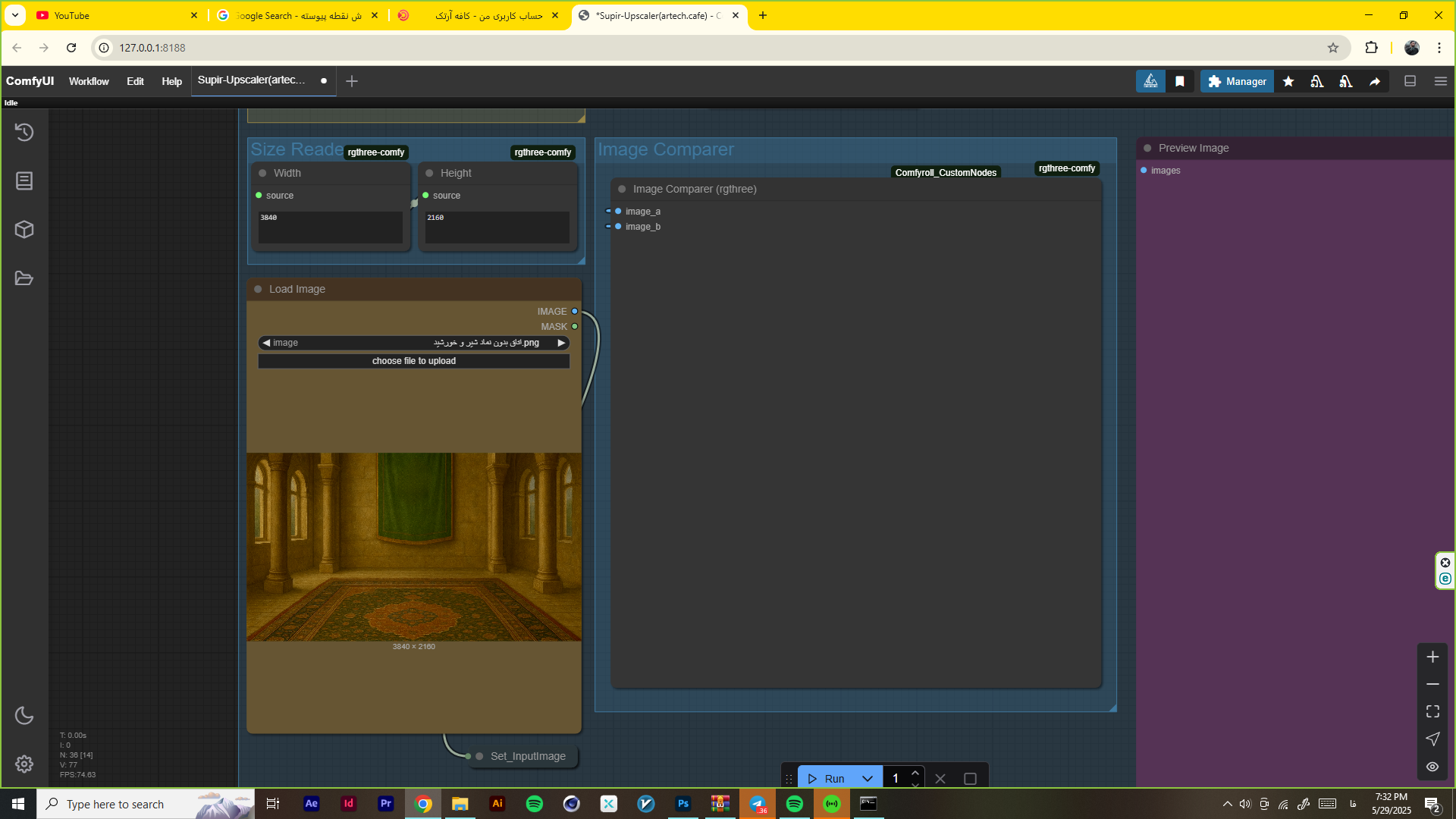The height and width of the screenshot is (819, 1456).
Task: Click the loaded room image thumbnail
Action: coord(414,547)
